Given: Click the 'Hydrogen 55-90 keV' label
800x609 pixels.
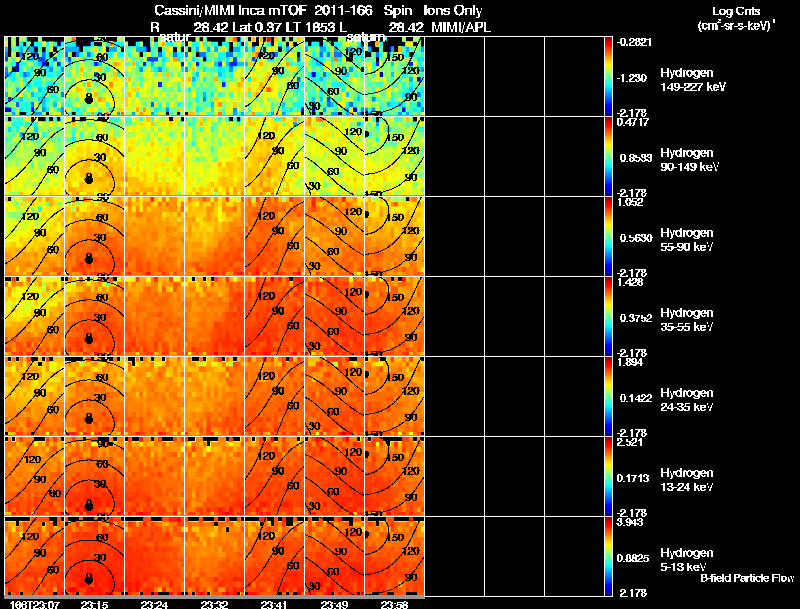Looking at the screenshot, I should [x=687, y=240].
